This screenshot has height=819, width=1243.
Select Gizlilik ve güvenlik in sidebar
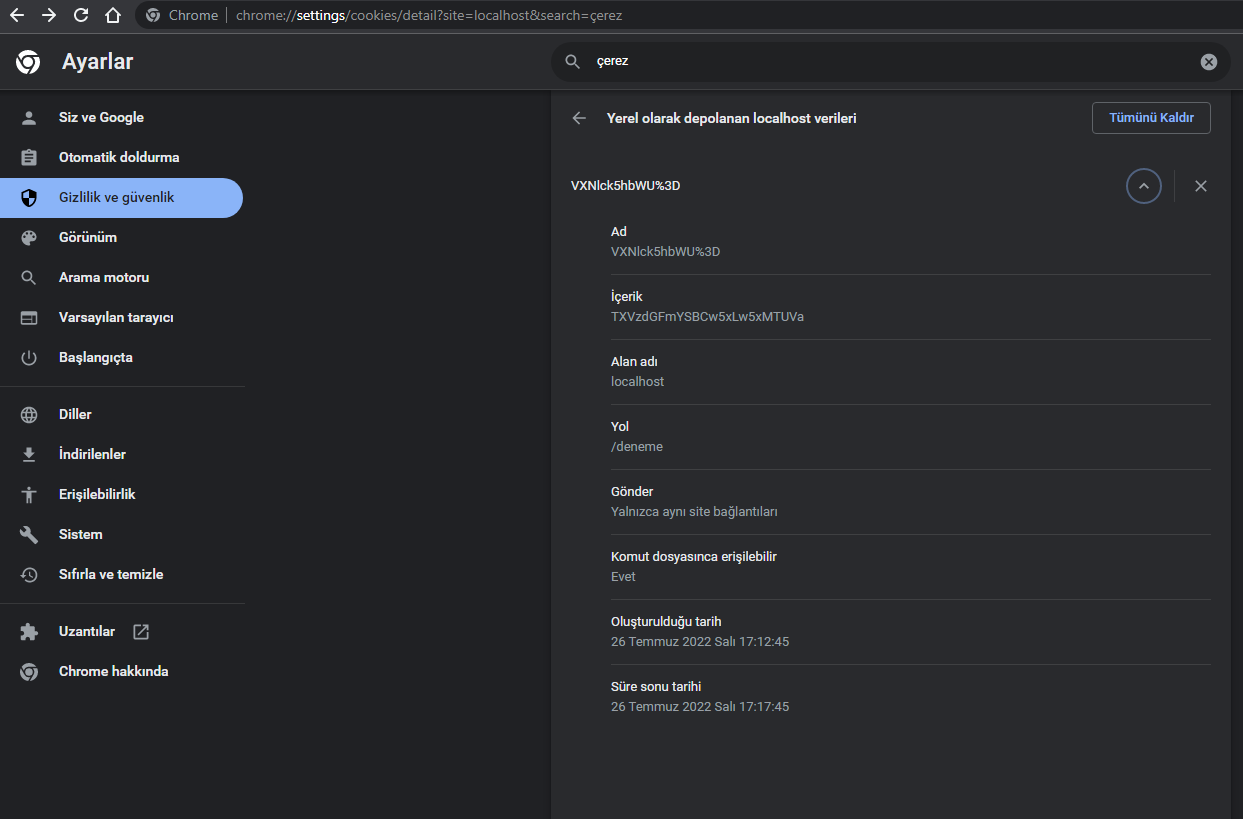[116, 198]
